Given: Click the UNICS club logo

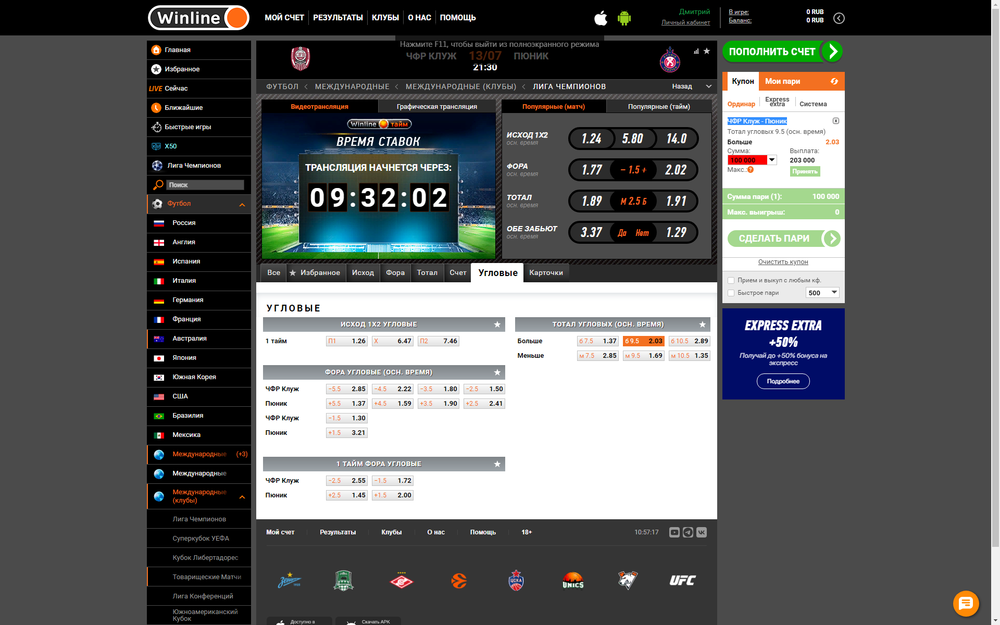Looking at the screenshot, I should coord(573,580).
